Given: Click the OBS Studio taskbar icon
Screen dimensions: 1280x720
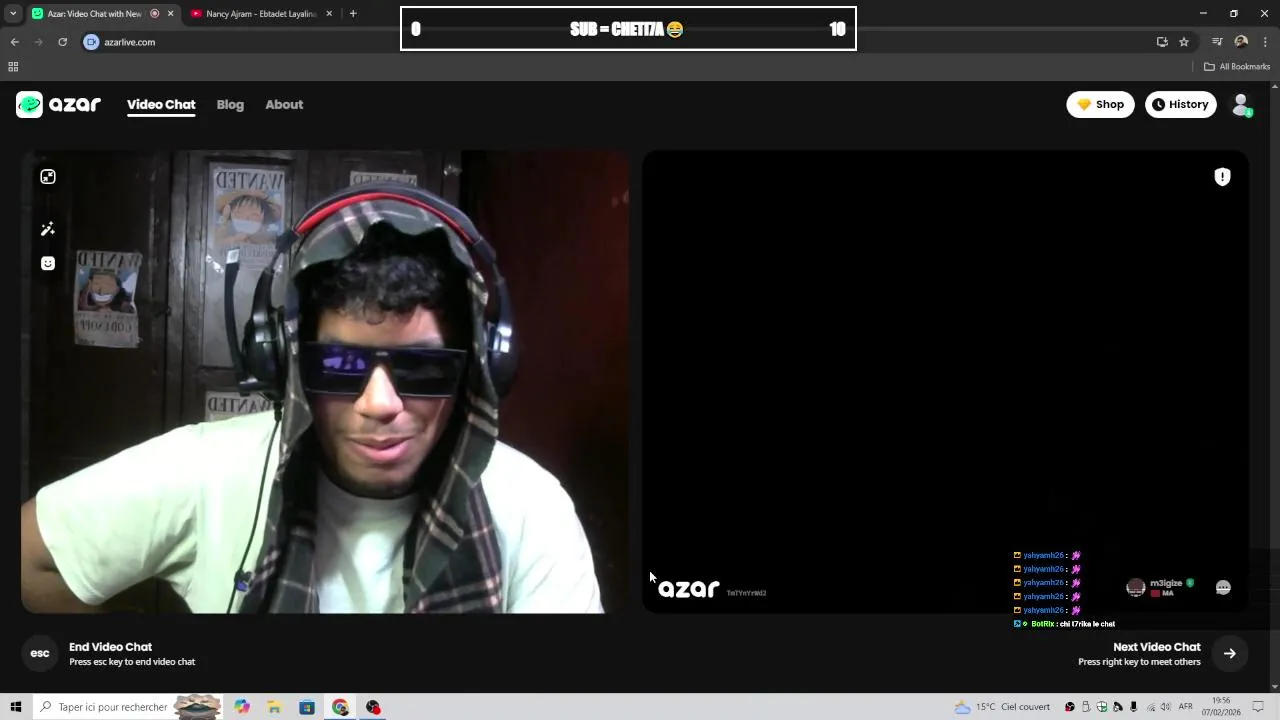Looking at the screenshot, I should (x=373, y=707).
